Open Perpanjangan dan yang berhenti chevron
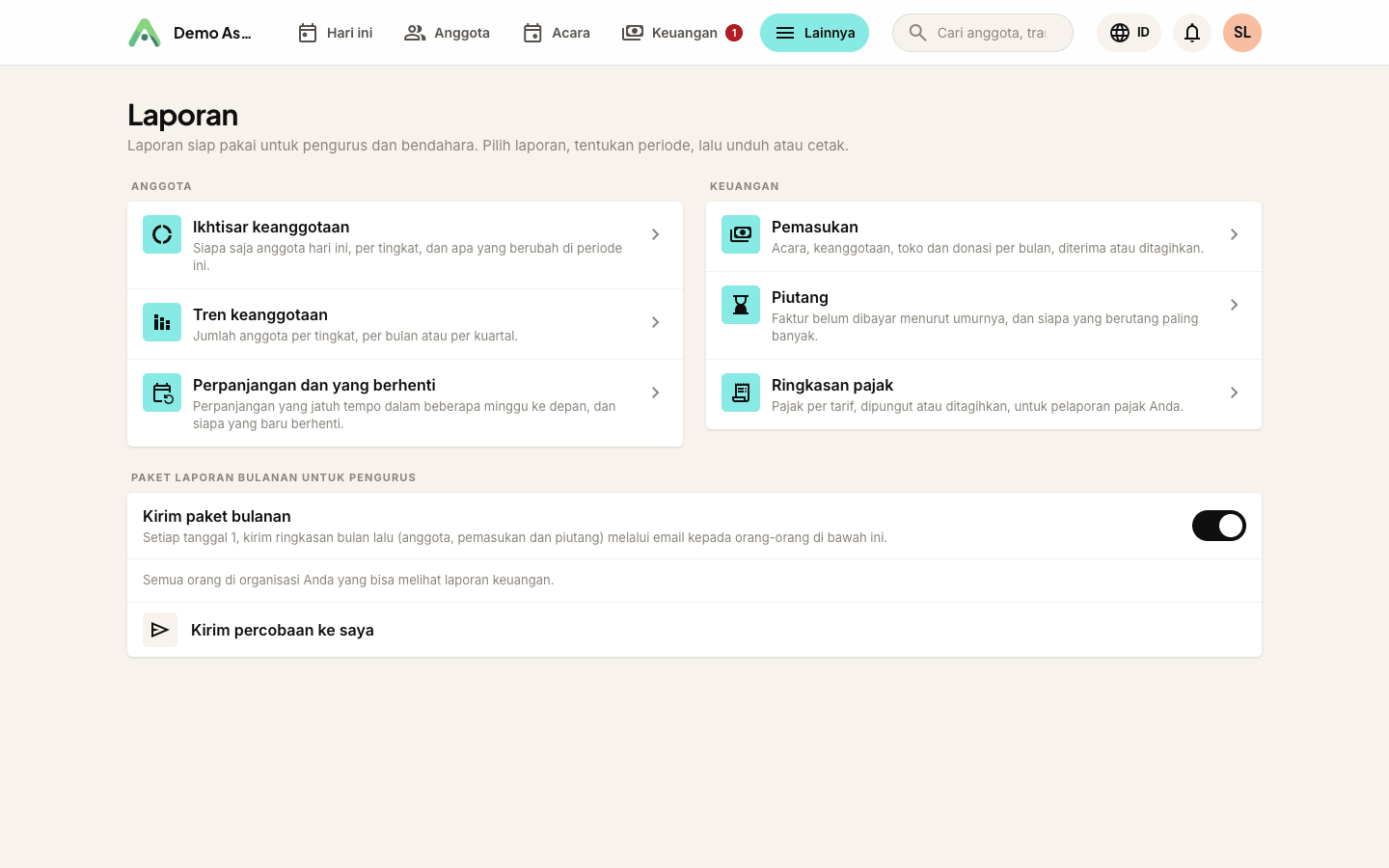 coord(655,393)
